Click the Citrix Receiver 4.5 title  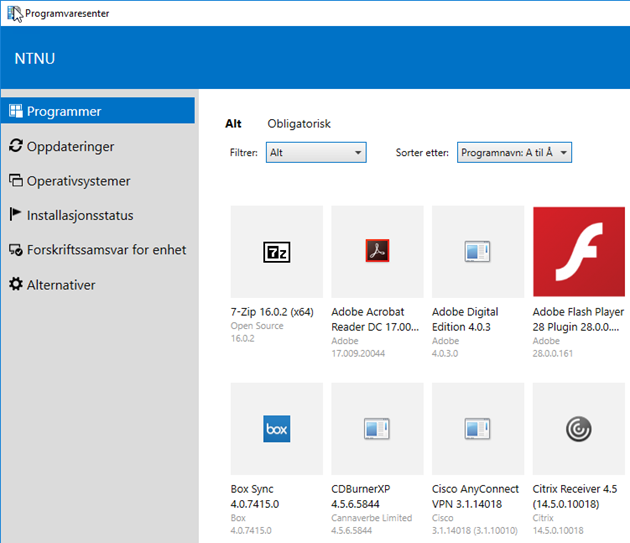coord(575,496)
